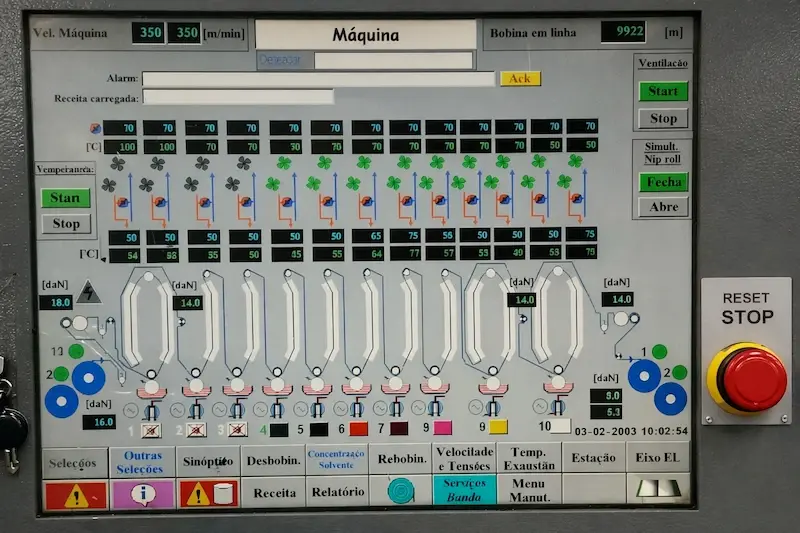Pick the yellow ink swatch
The width and height of the screenshot is (800, 533).
[x=498, y=426]
